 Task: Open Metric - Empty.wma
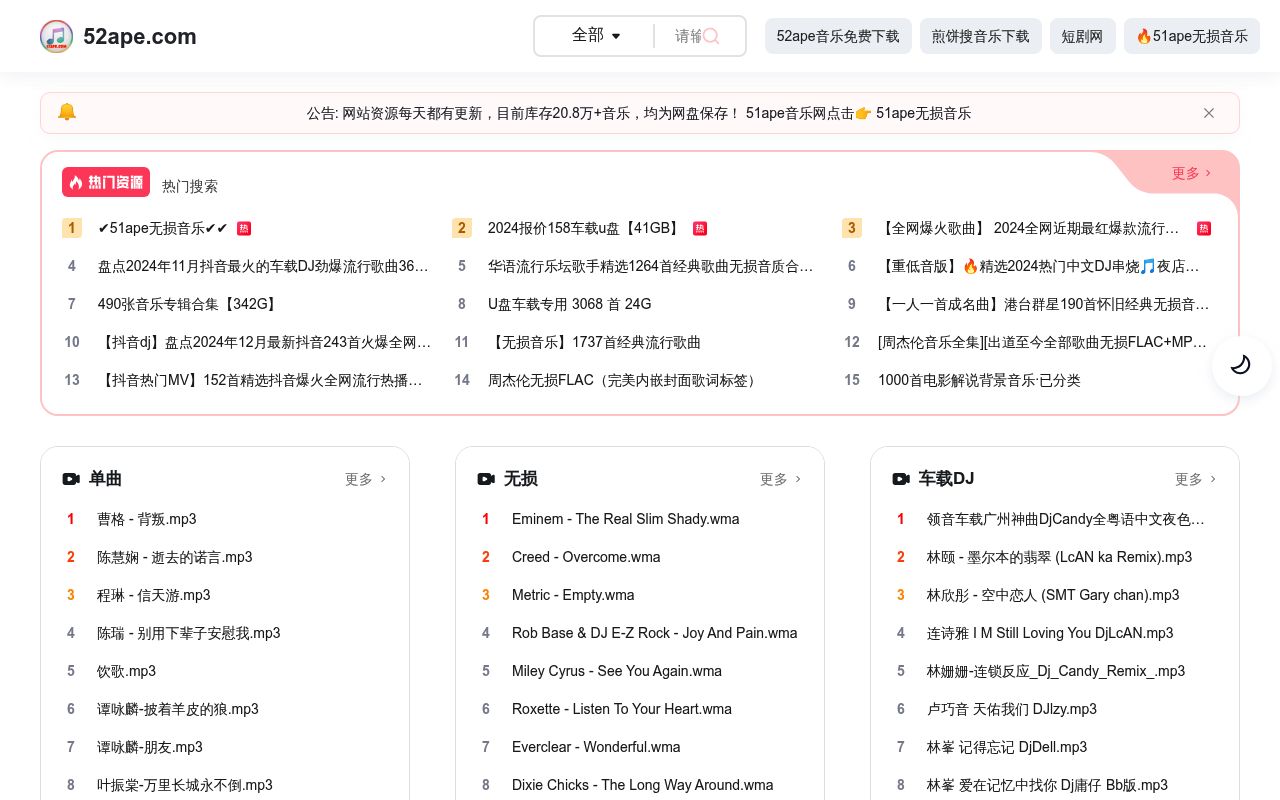point(573,595)
